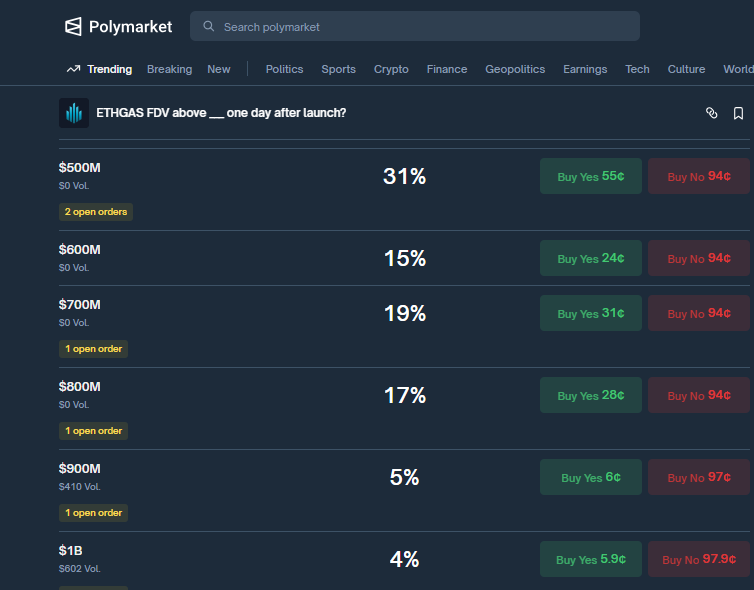Viewport: 754px width, 590px height.
Task: Click Buy Yes 55¢ for $500M
Action: [591, 176]
